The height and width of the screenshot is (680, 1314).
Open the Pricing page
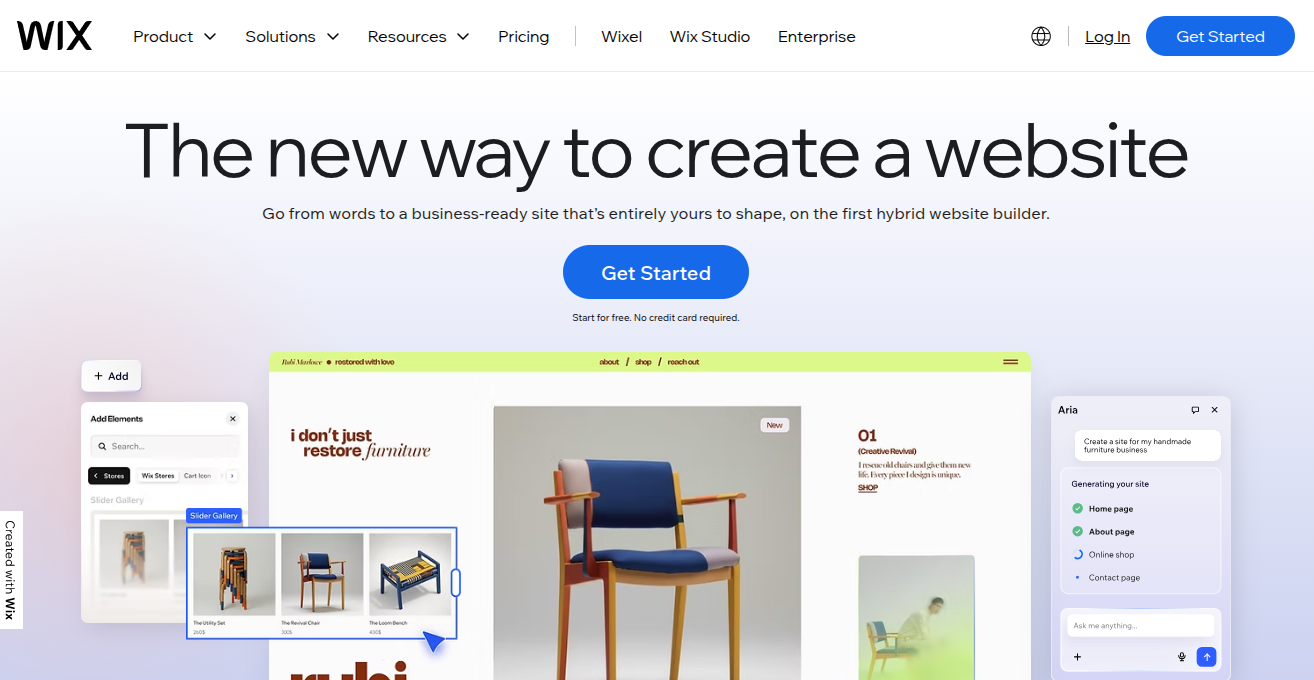pyautogui.click(x=524, y=36)
